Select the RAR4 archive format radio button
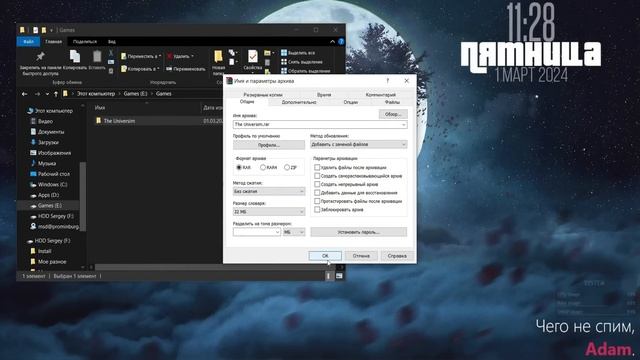 [x=263, y=167]
